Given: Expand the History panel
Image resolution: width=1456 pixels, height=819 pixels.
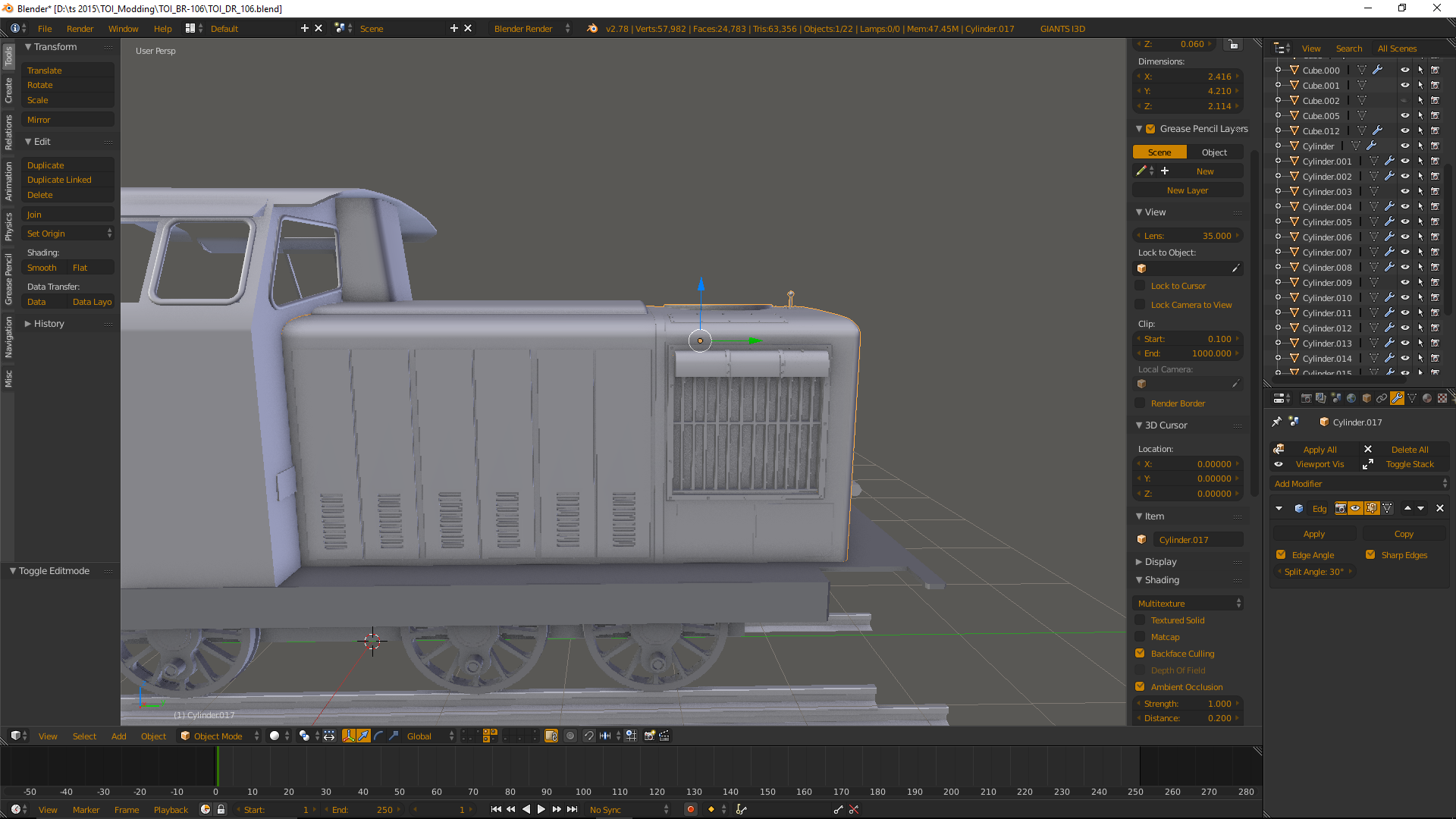Looking at the screenshot, I should click(49, 324).
